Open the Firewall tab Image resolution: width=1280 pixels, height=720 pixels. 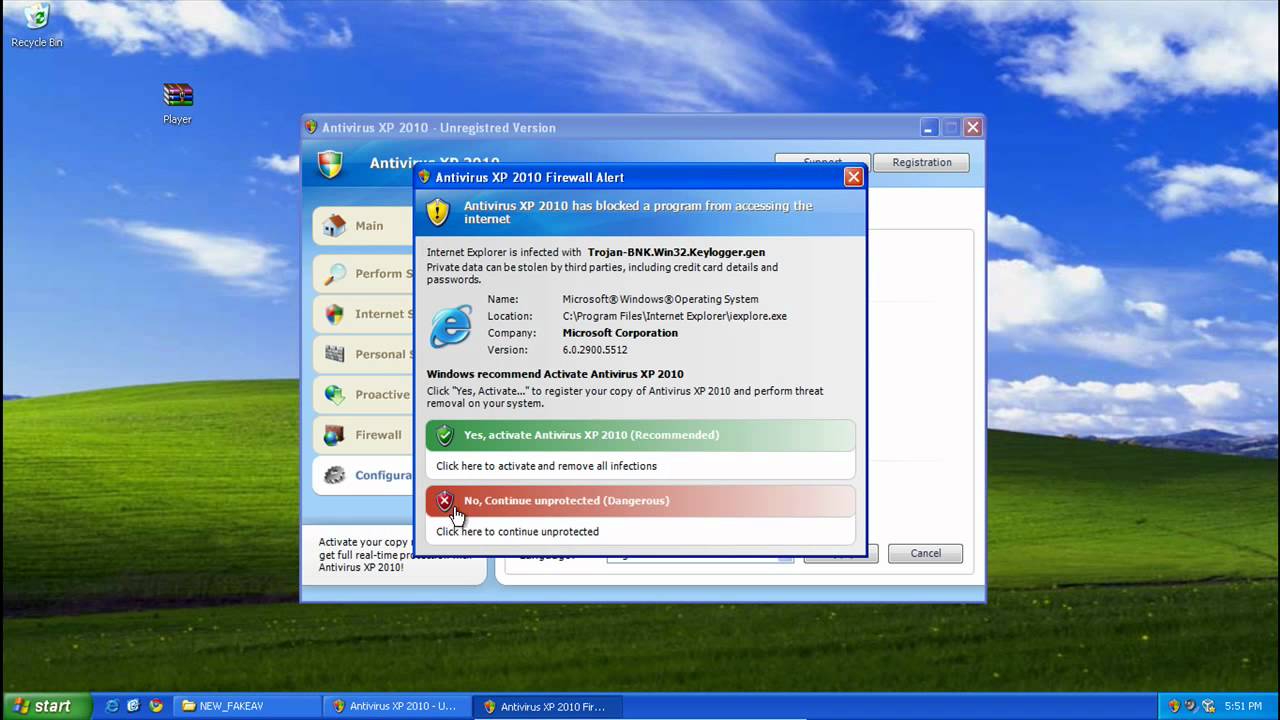(364, 435)
